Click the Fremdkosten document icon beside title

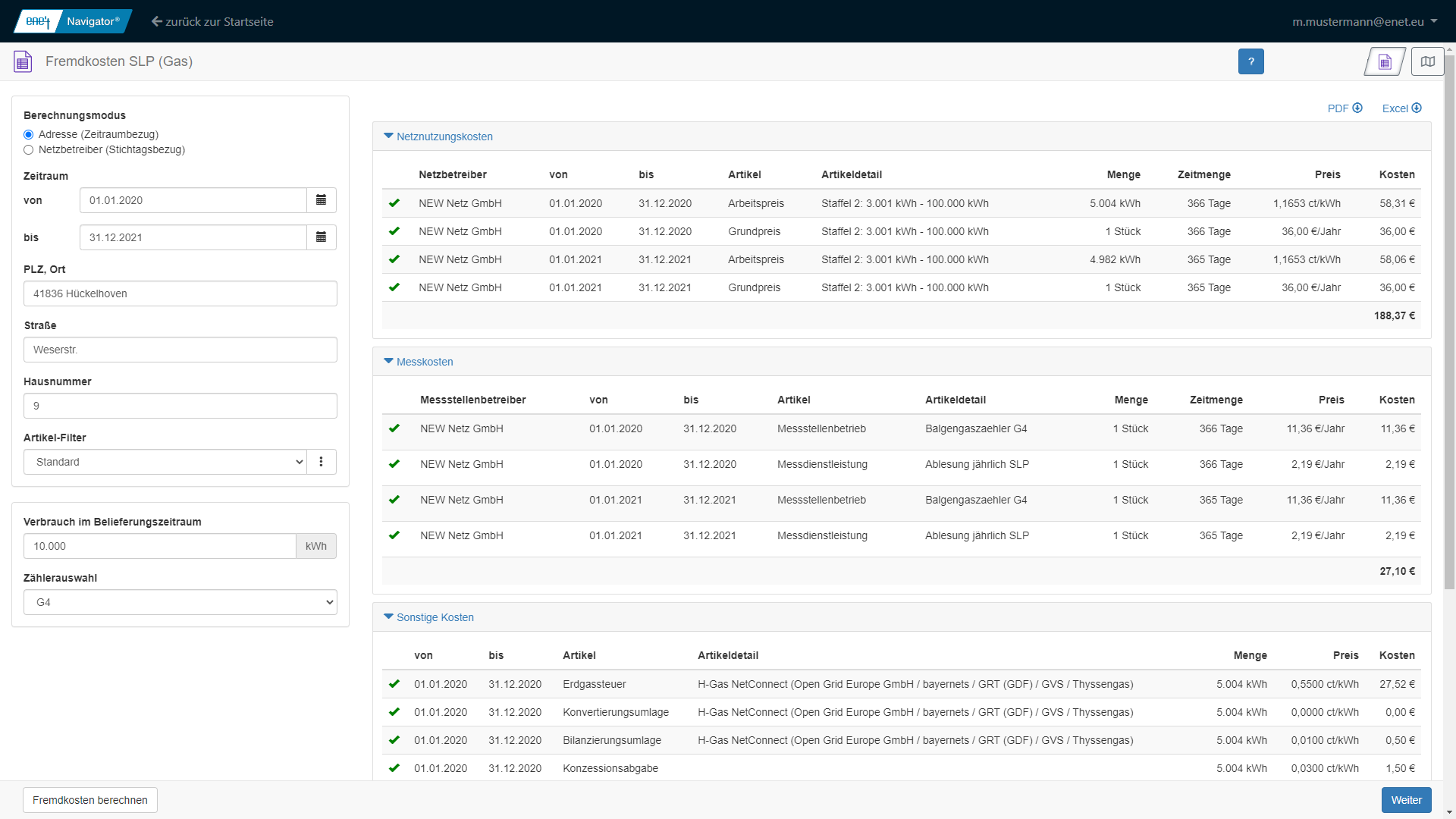coord(23,61)
